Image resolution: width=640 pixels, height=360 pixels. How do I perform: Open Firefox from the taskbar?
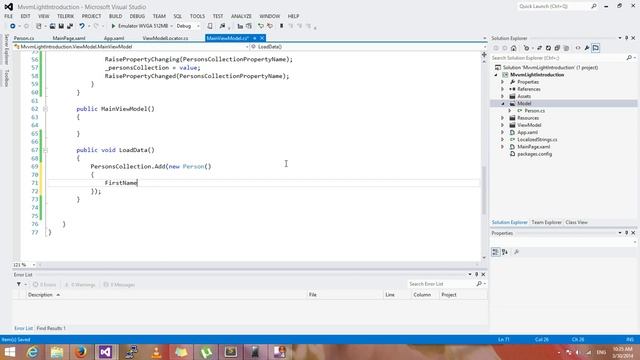point(81,352)
